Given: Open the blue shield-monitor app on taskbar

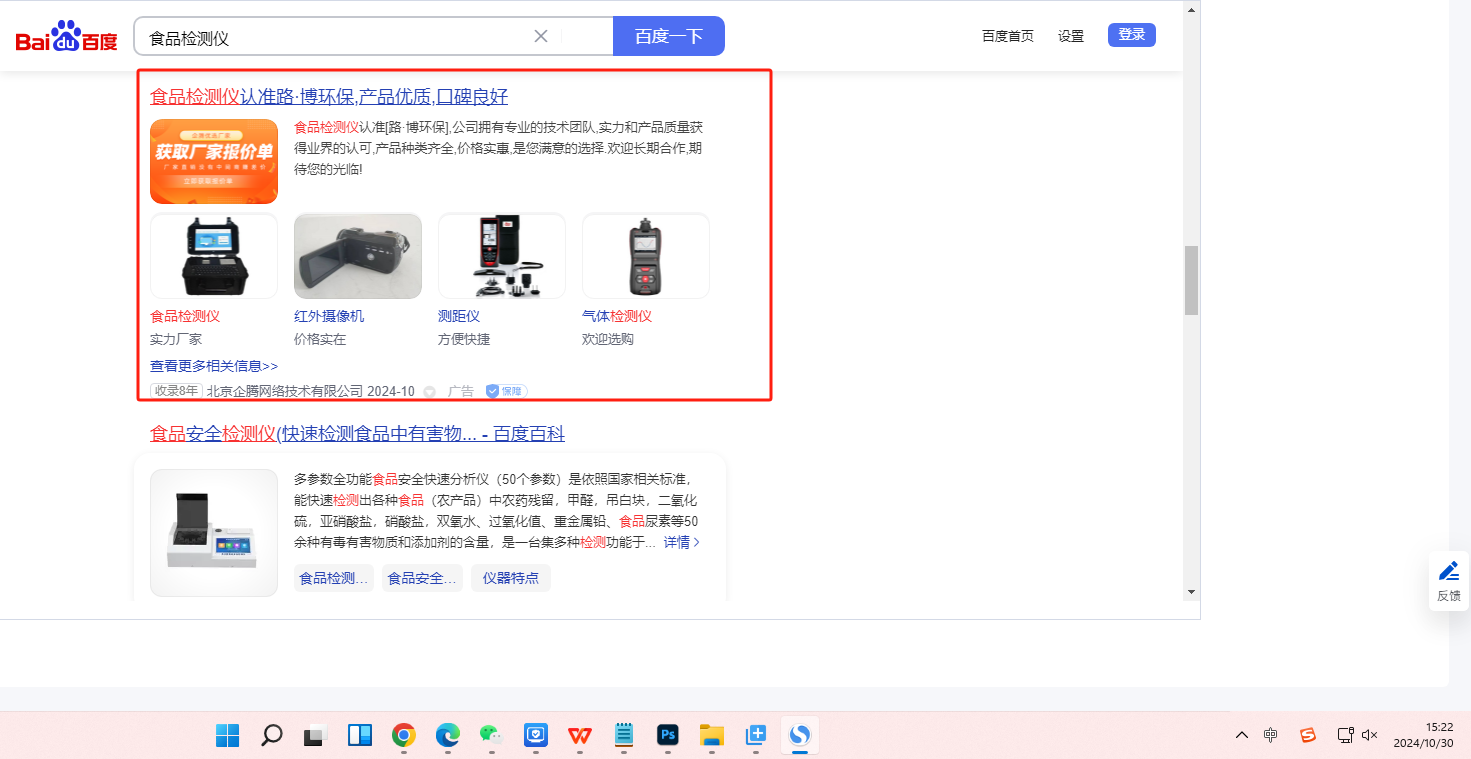Looking at the screenshot, I should click(x=536, y=736).
